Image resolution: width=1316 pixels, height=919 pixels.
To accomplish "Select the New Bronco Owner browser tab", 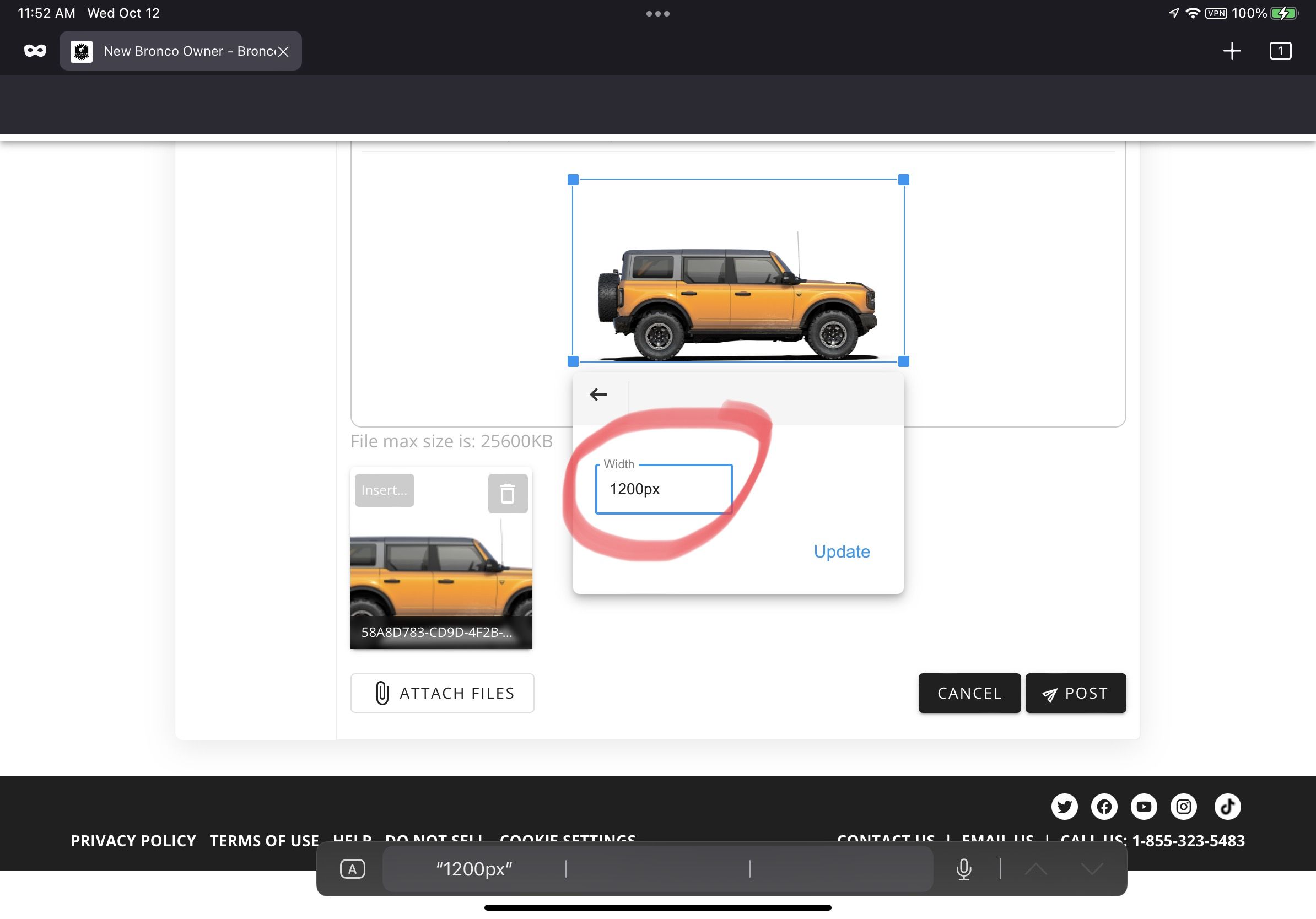I will pos(181,51).
